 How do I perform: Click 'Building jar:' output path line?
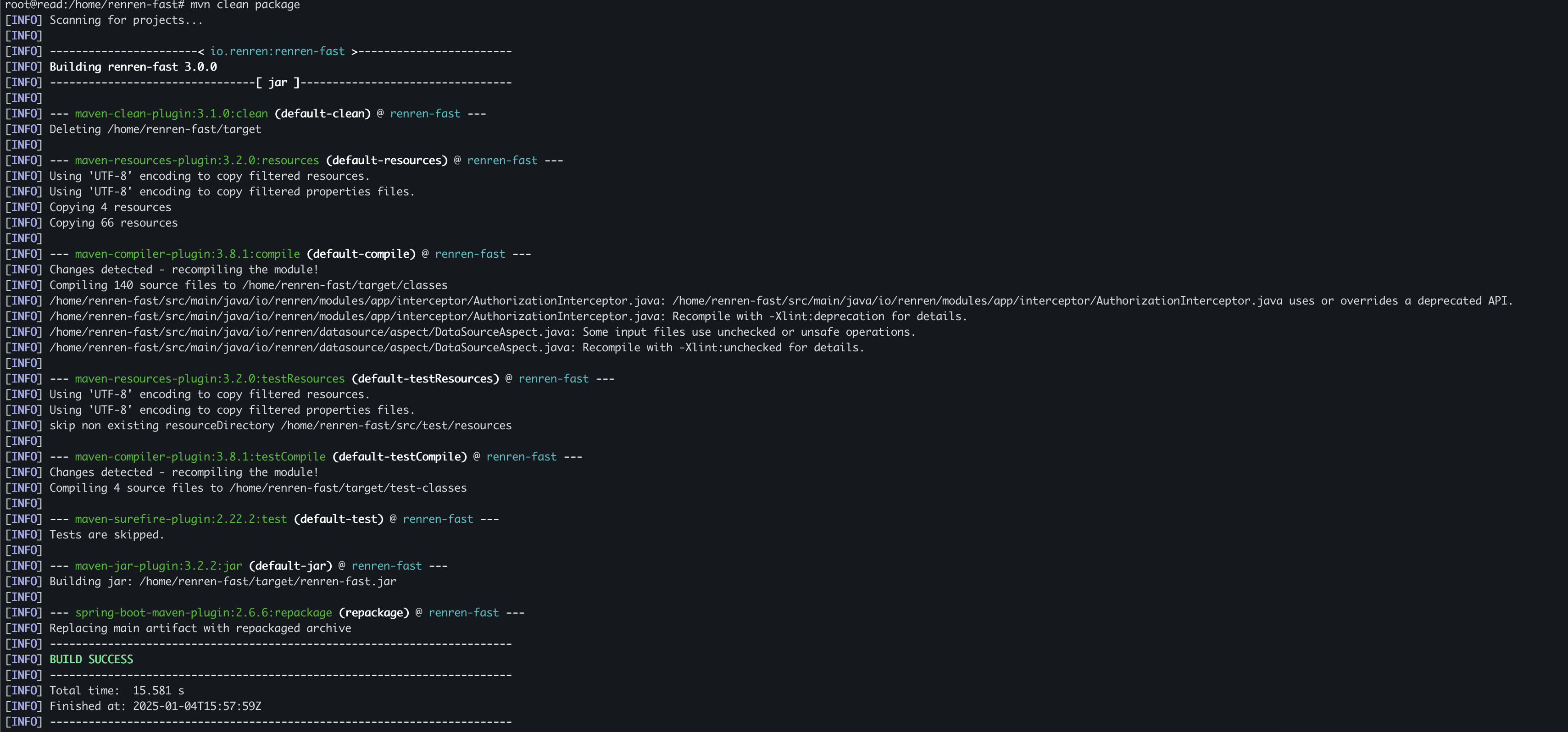tap(223, 582)
